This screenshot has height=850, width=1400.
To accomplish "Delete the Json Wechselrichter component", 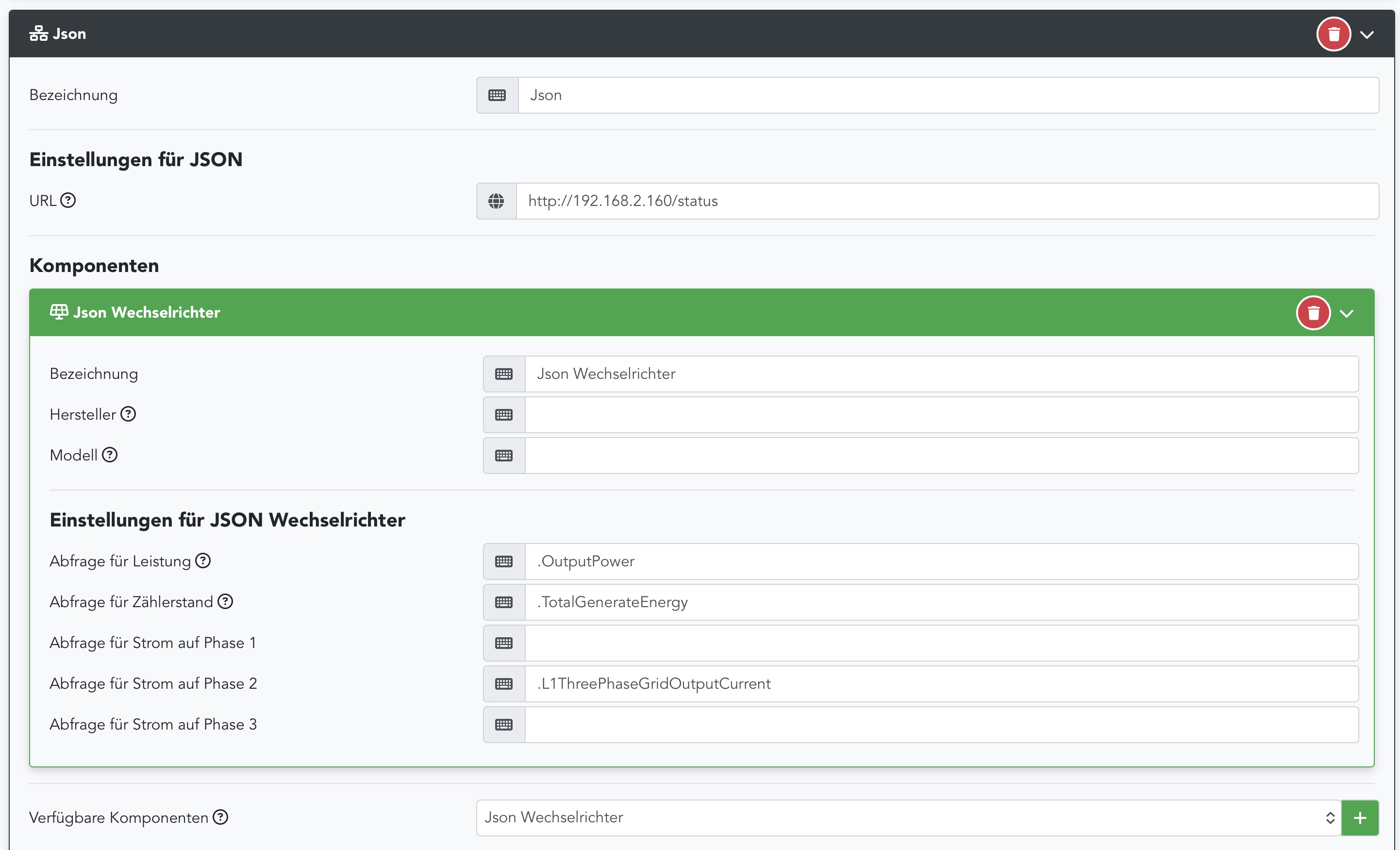I will (1313, 313).
